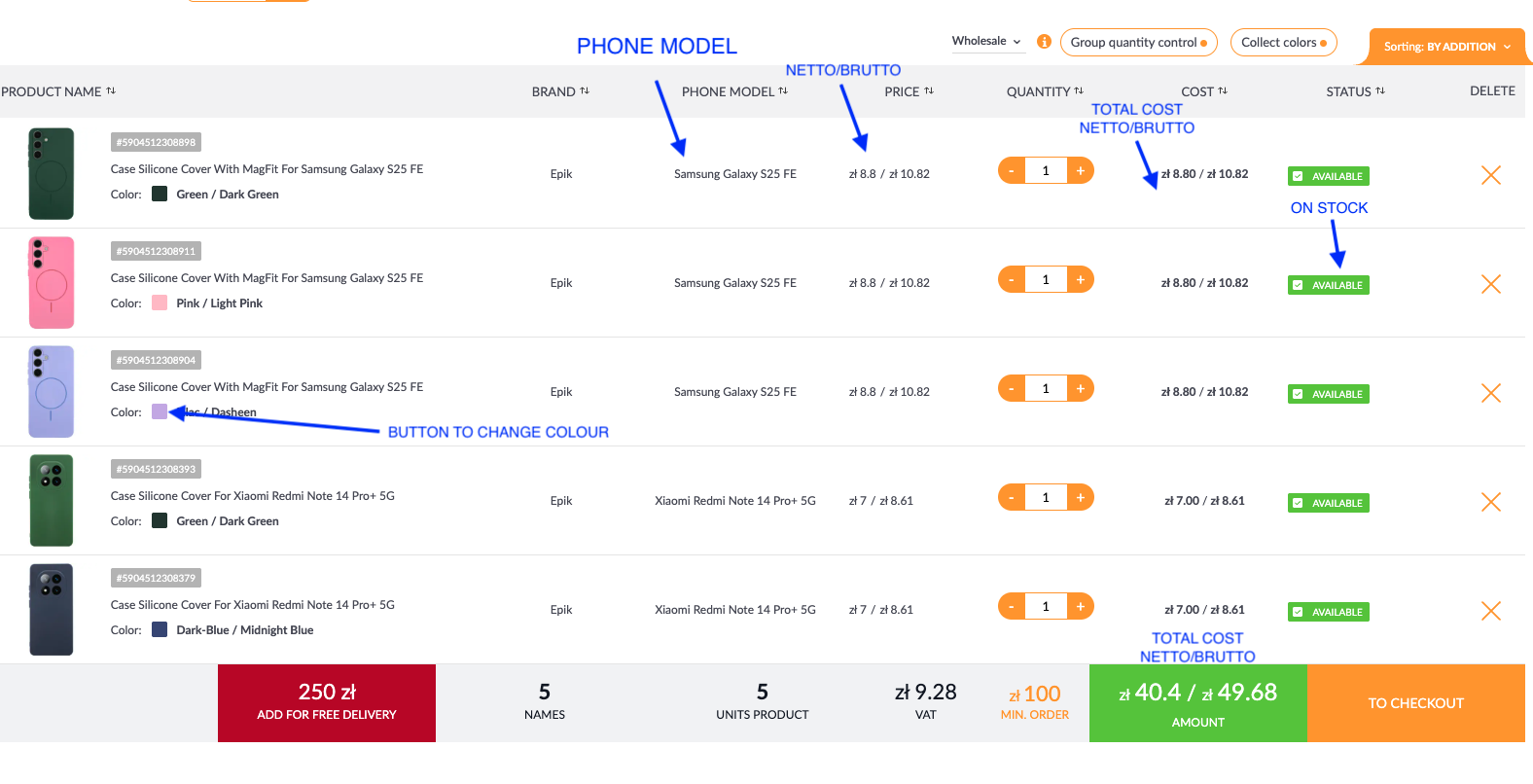Expand the Sorting: By Addition dropdown
Image resolution: width=1533 pixels, height=784 pixels.
(x=1446, y=47)
